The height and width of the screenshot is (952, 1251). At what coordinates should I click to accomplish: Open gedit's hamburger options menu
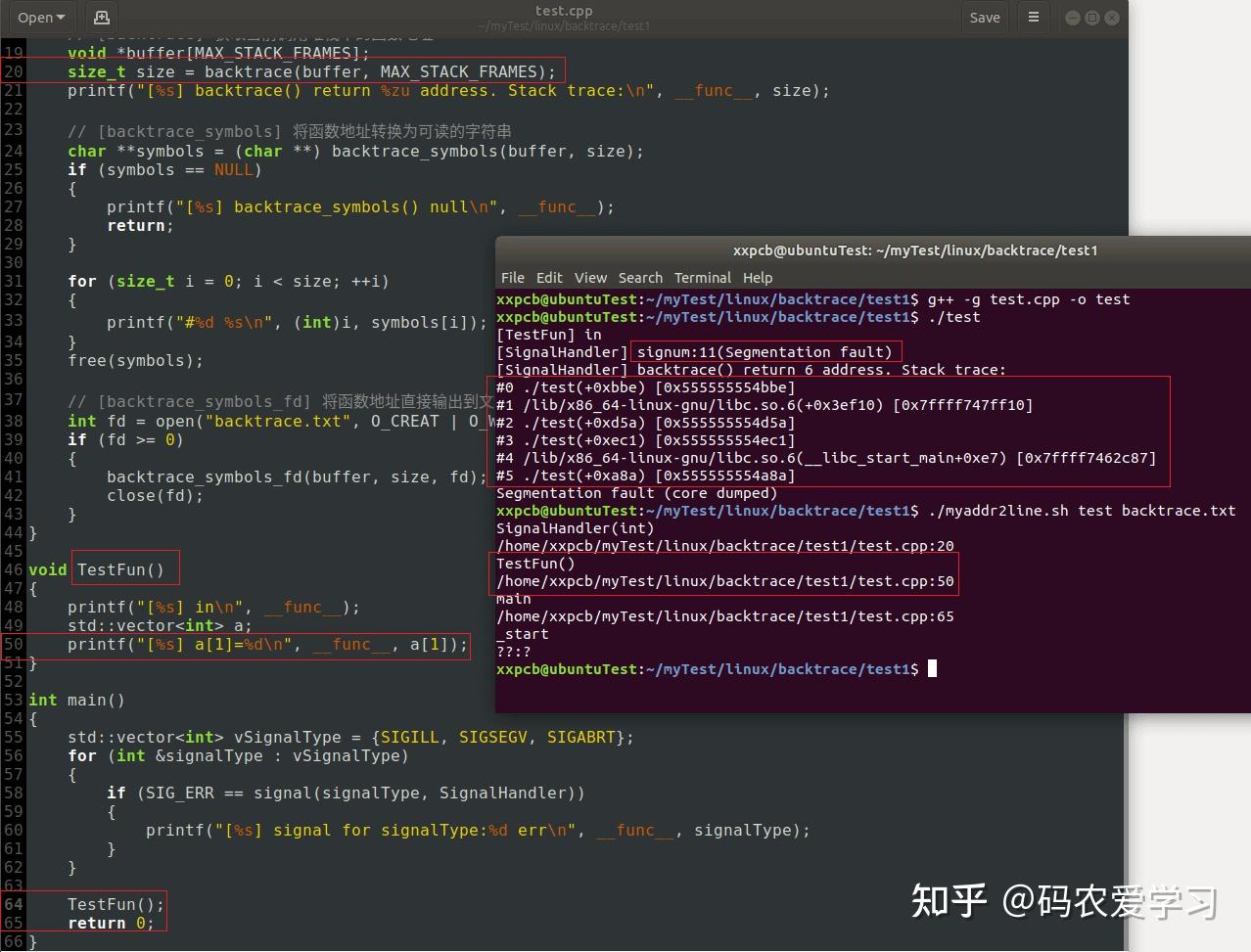[x=1034, y=17]
